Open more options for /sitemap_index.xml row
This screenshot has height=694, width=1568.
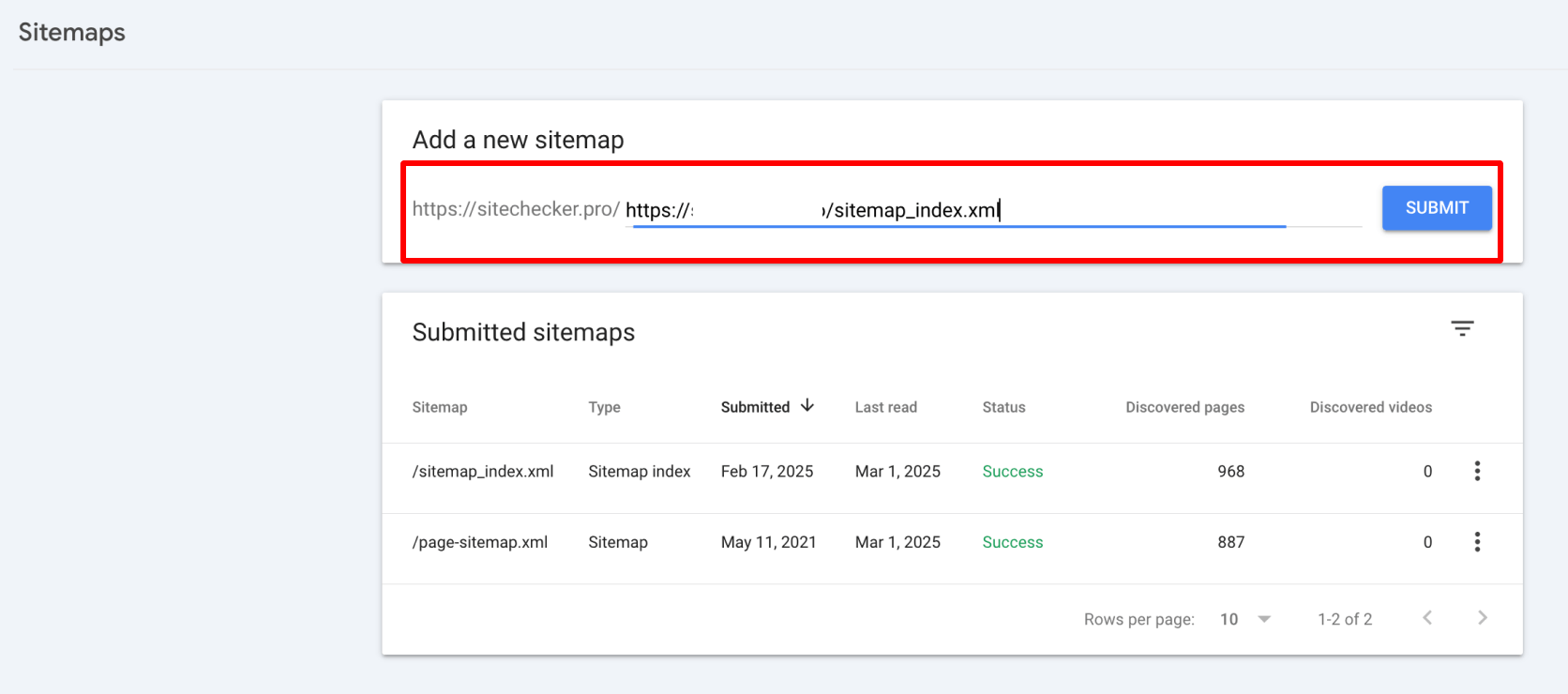pyautogui.click(x=1477, y=471)
